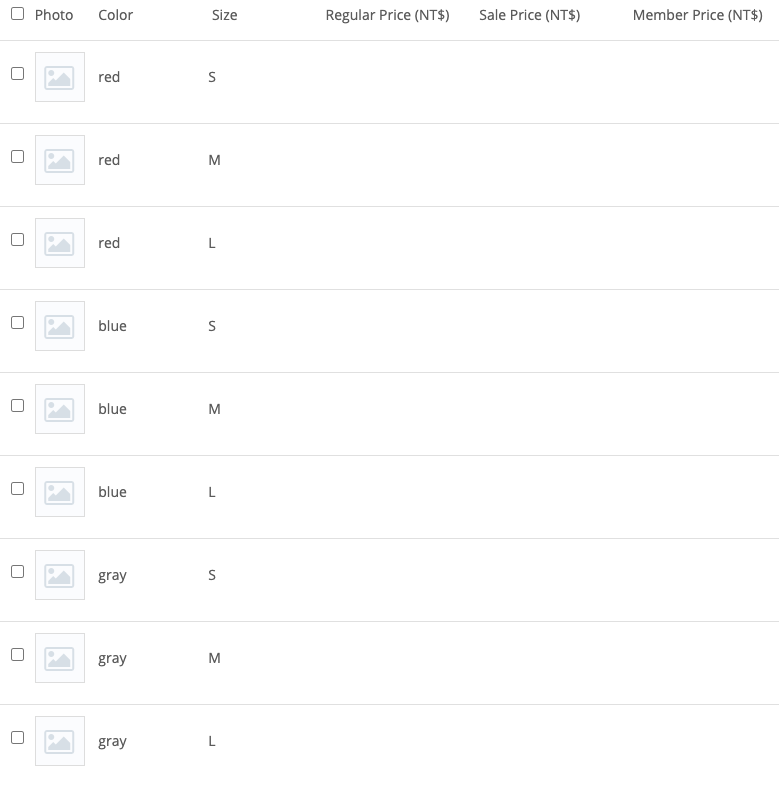Open photo placeholder for red S

(x=60, y=77)
